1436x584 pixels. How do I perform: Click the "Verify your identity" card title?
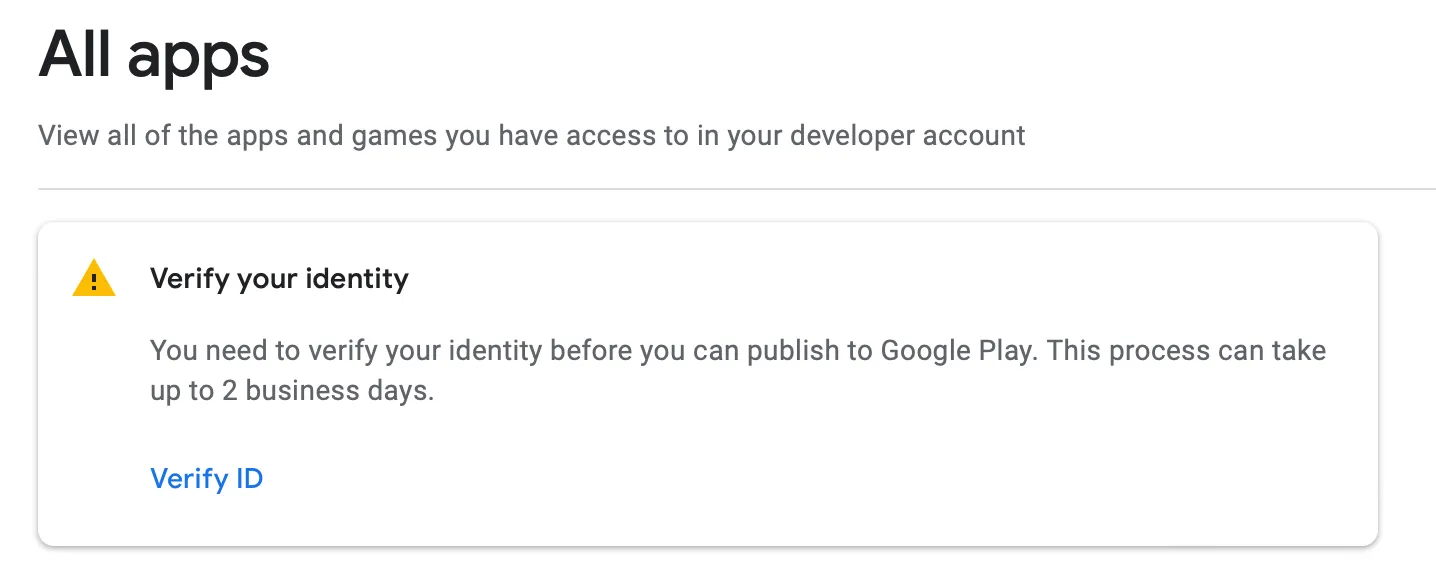click(279, 278)
